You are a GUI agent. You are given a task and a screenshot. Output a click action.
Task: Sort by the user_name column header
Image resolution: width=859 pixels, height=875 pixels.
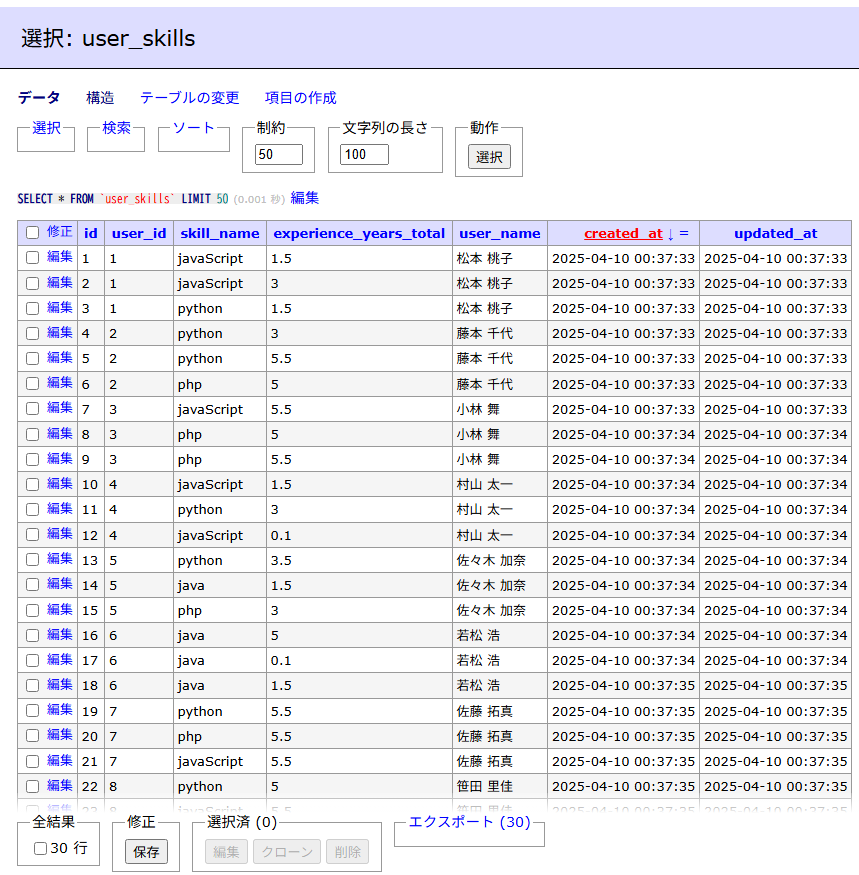[x=500, y=233]
